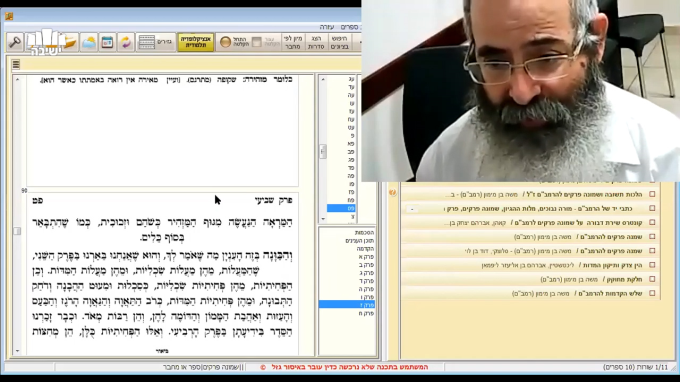Click page list scrollbar up arrow
The image size is (680, 382).
pos(323,80)
